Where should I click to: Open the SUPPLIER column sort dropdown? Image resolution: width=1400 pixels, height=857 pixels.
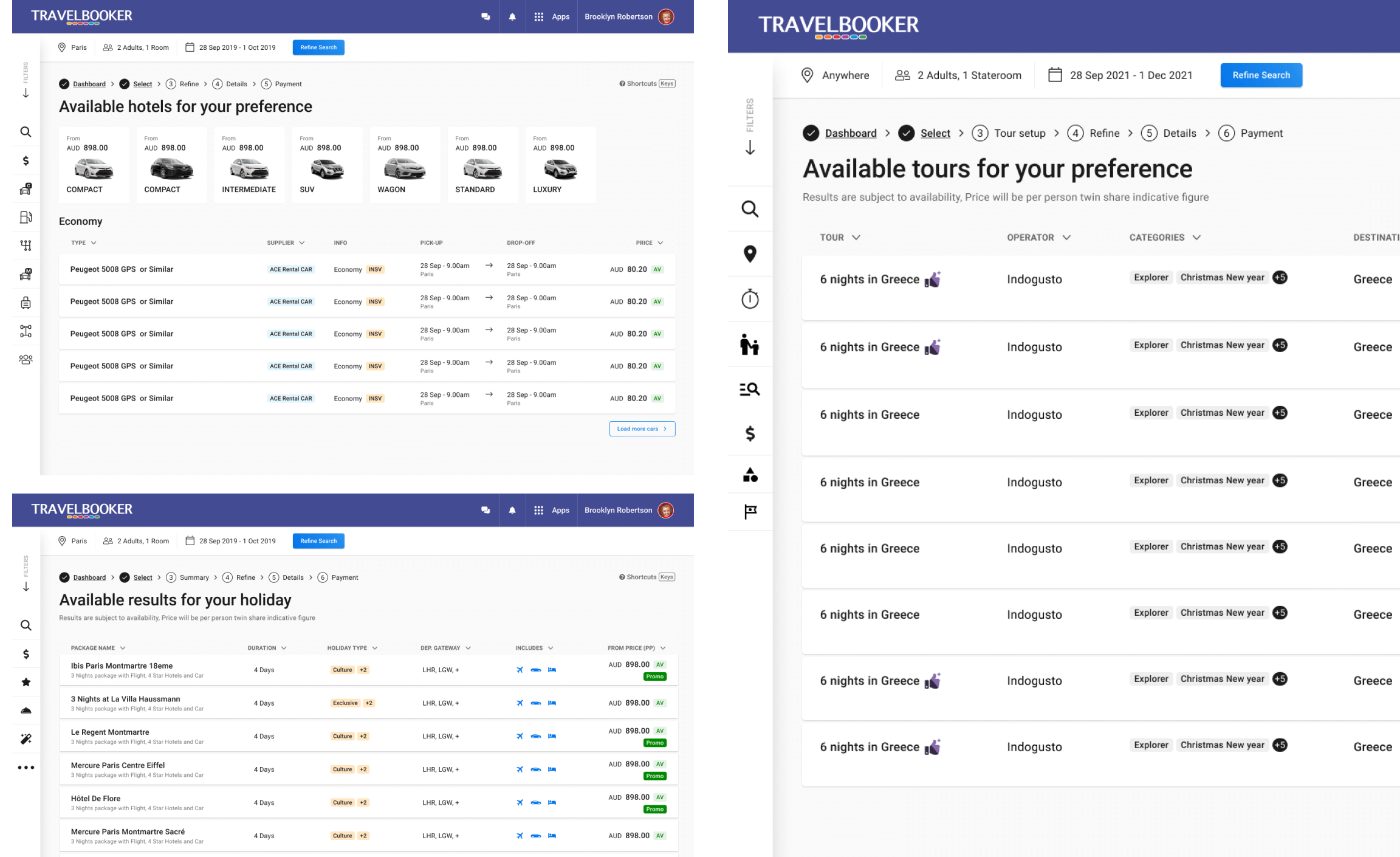301,243
